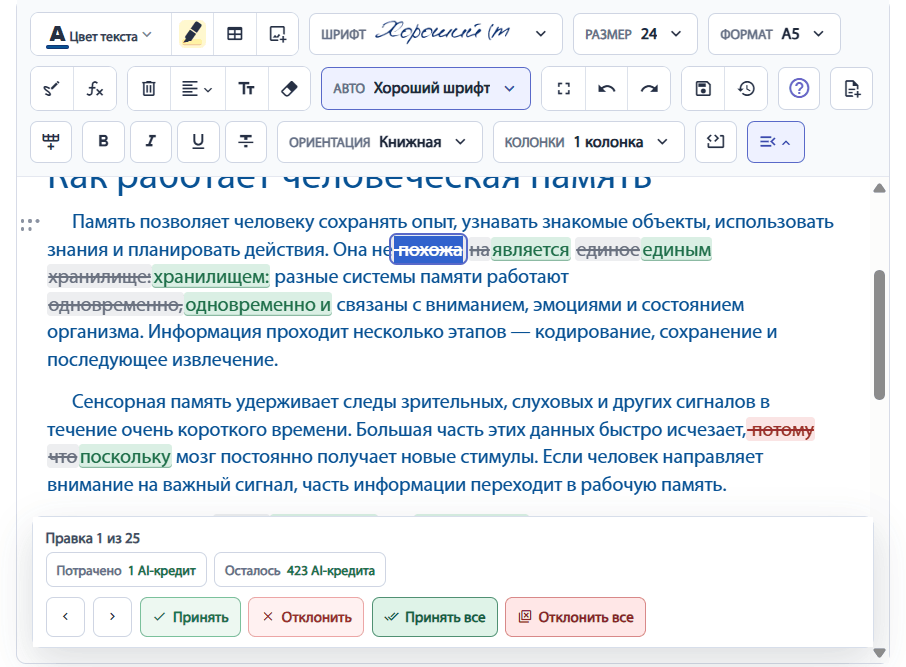This screenshot has height=667, width=906.
Task: Click the fullscreen expand icon
Action: pyautogui.click(x=563, y=89)
